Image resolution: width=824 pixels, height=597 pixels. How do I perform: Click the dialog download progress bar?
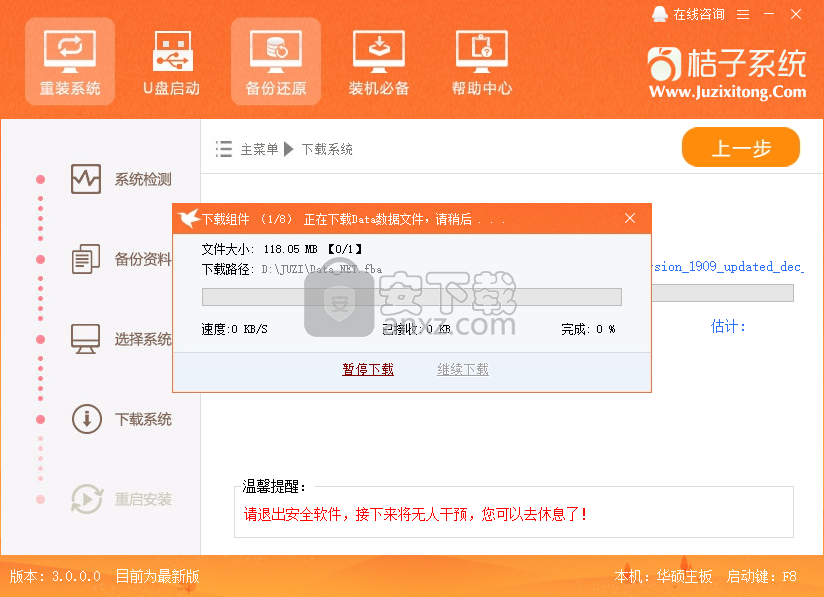tap(412, 297)
